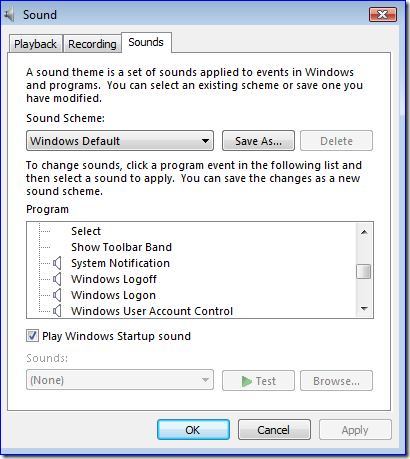Confirm with the OK button
410x459 pixels.
[193, 430]
